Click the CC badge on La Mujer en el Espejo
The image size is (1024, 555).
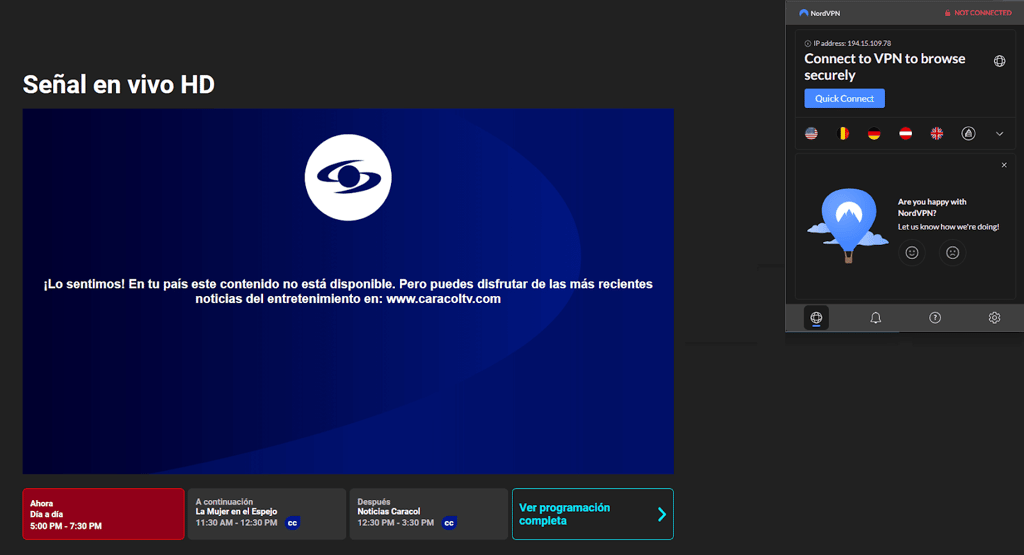coord(293,523)
